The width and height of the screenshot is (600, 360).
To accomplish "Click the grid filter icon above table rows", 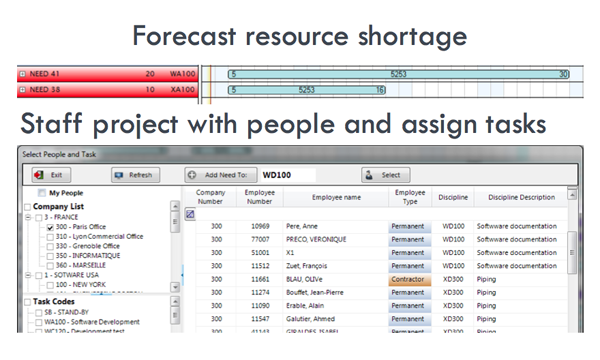I will tap(190, 214).
